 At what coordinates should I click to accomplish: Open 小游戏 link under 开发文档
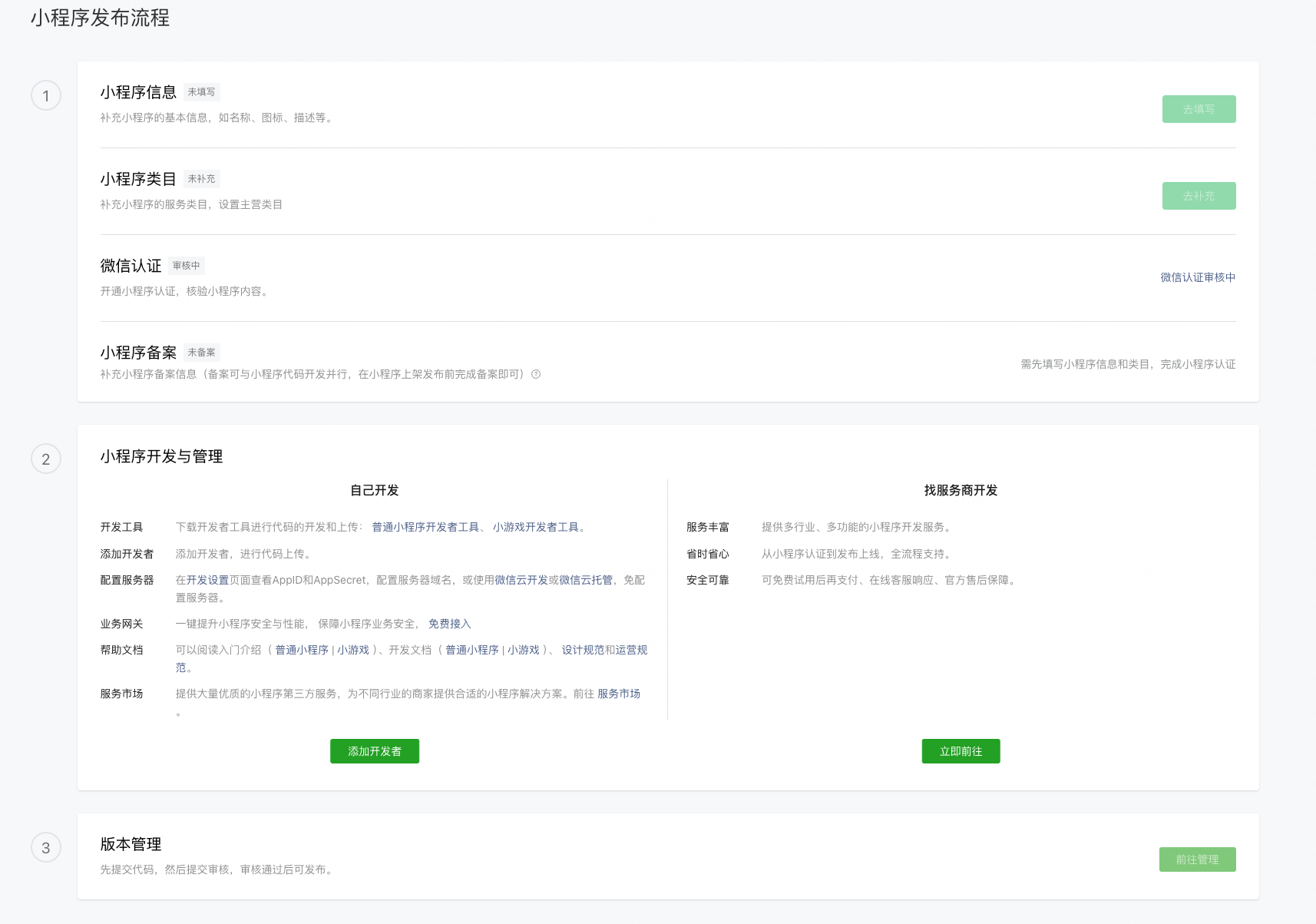click(x=524, y=650)
